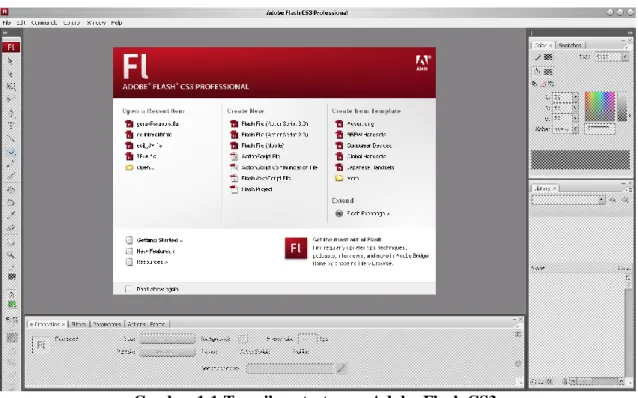Image resolution: width=638 pixels, height=398 pixels.
Task: Open the R value slider arrow
Action: tap(575, 97)
